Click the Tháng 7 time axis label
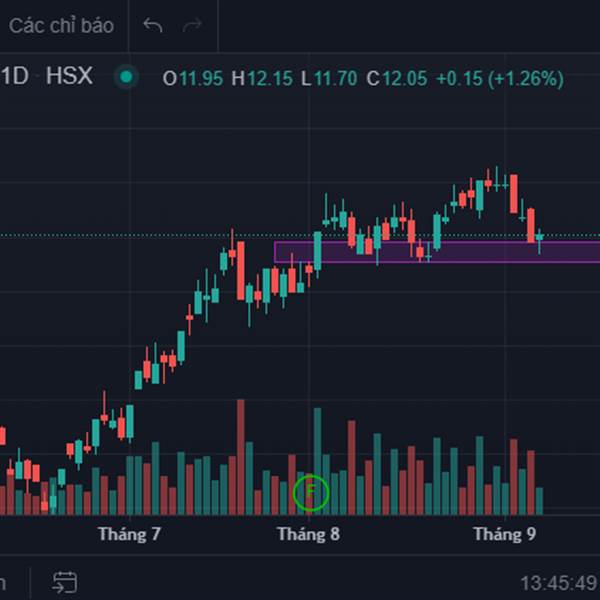Screen dimensions: 600x600 click(129, 534)
